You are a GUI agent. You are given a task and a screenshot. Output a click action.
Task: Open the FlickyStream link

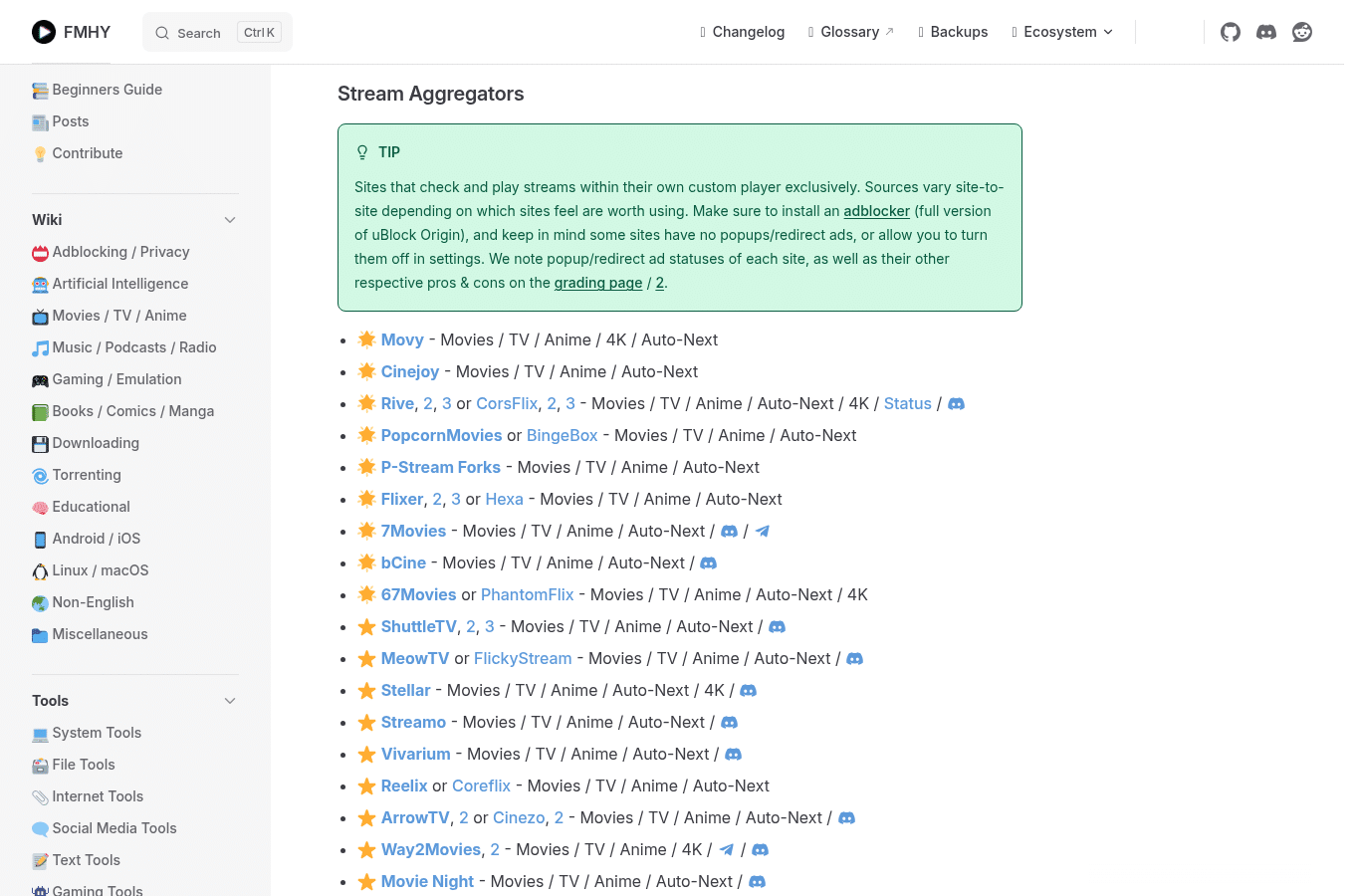[x=523, y=658]
